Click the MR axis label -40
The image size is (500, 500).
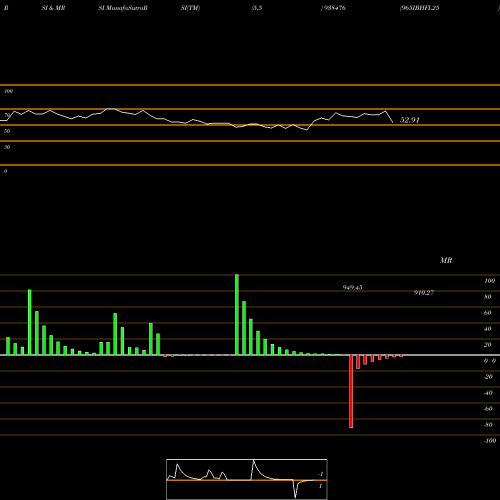click(488, 393)
